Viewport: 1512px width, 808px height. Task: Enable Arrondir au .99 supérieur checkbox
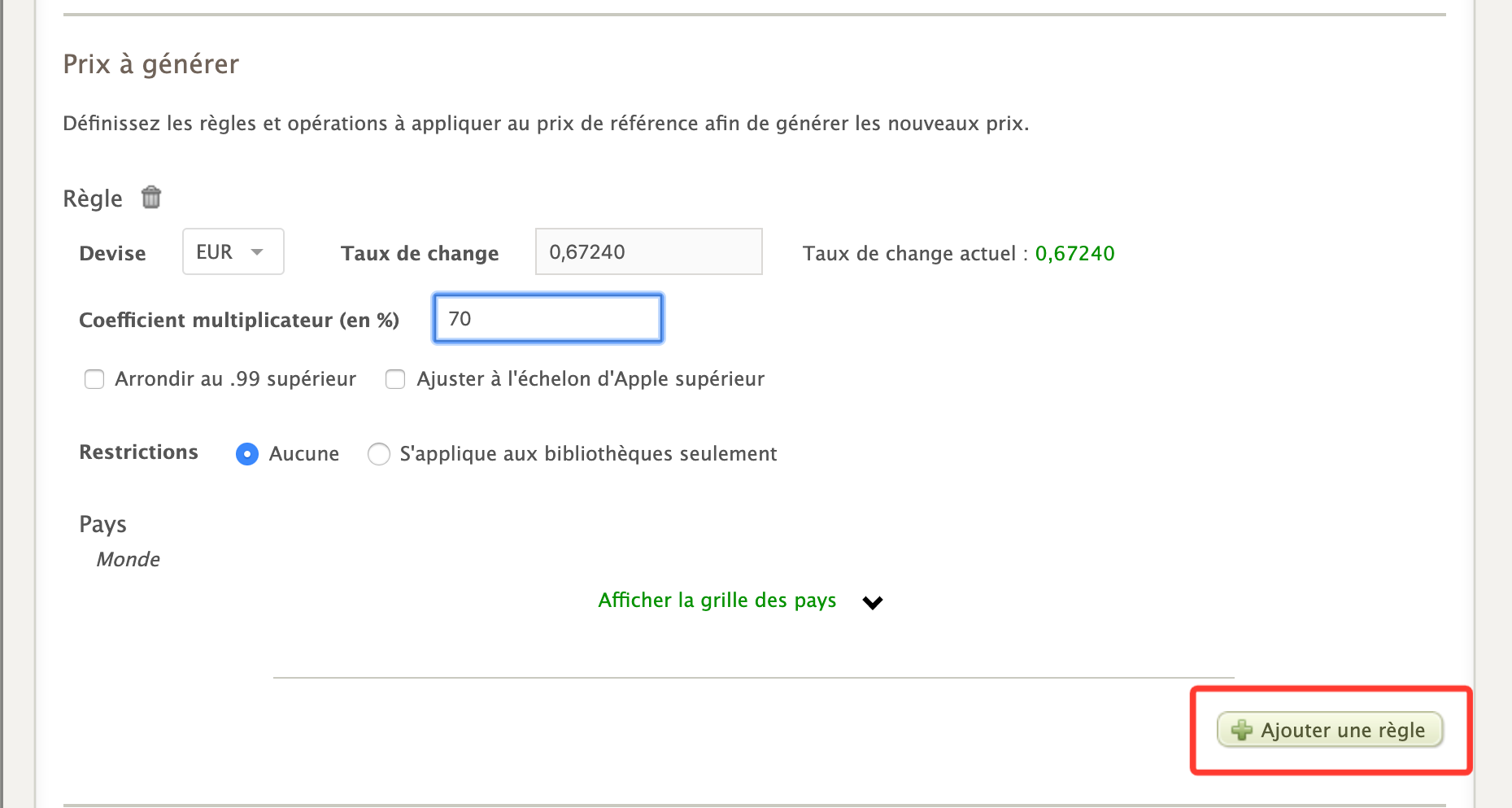click(x=94, y=379)
